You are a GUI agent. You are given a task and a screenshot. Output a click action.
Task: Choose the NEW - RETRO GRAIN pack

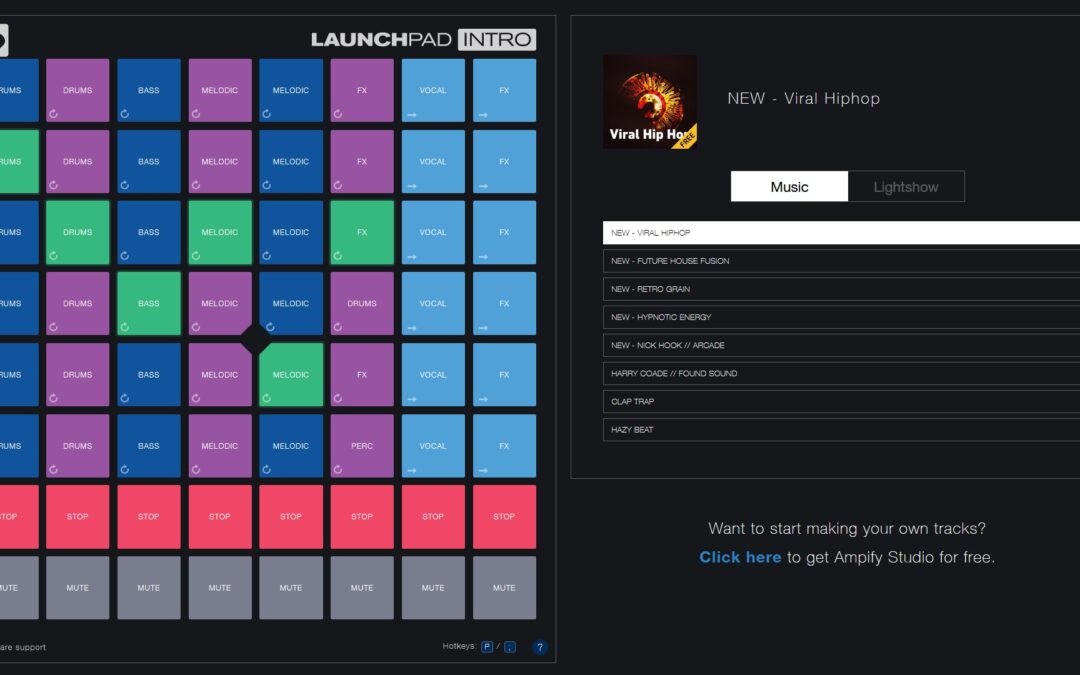841,289
